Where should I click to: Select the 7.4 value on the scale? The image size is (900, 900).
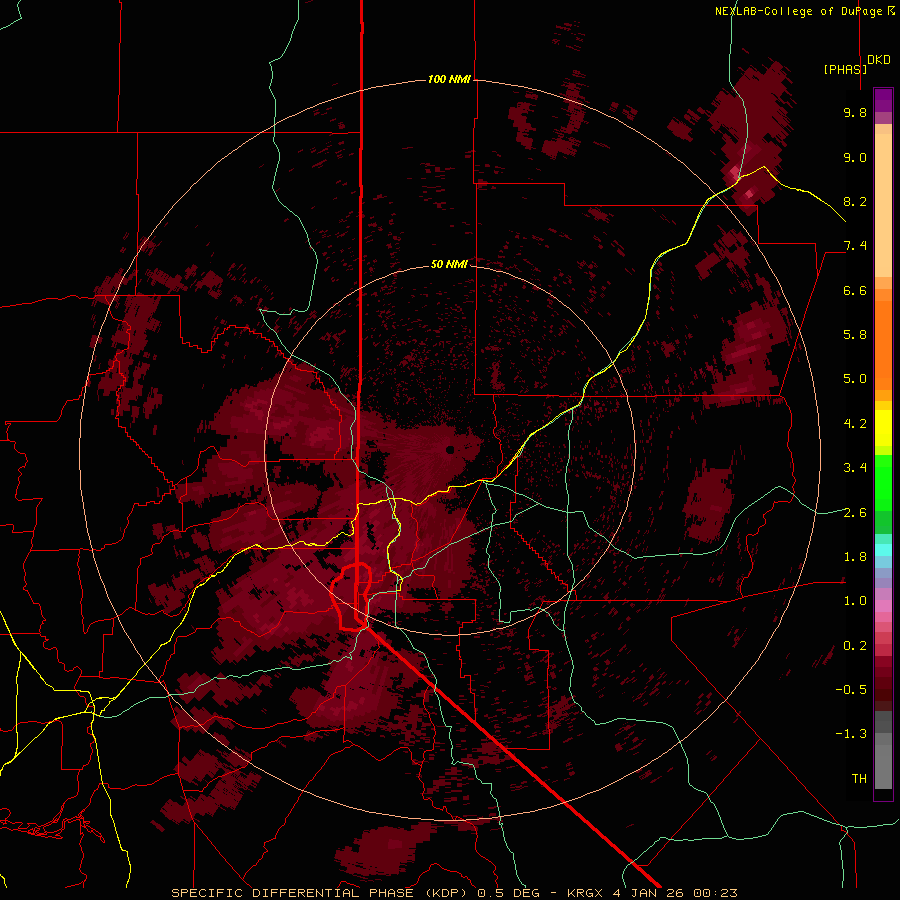(x=855, y=246)
